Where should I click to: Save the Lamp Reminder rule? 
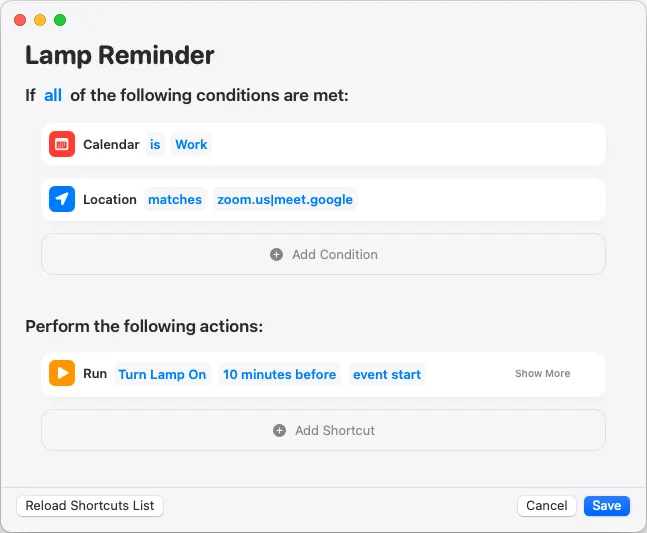pyautogui.click(x=607, y=506)
